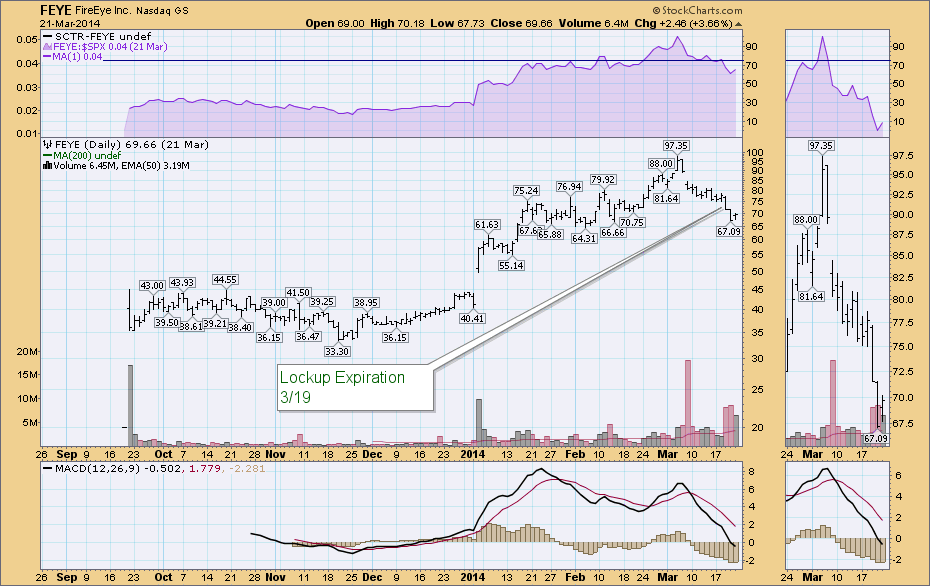
Task: Click the 41.50 price label
Action: pyautogui.click(x=298, y=292)
